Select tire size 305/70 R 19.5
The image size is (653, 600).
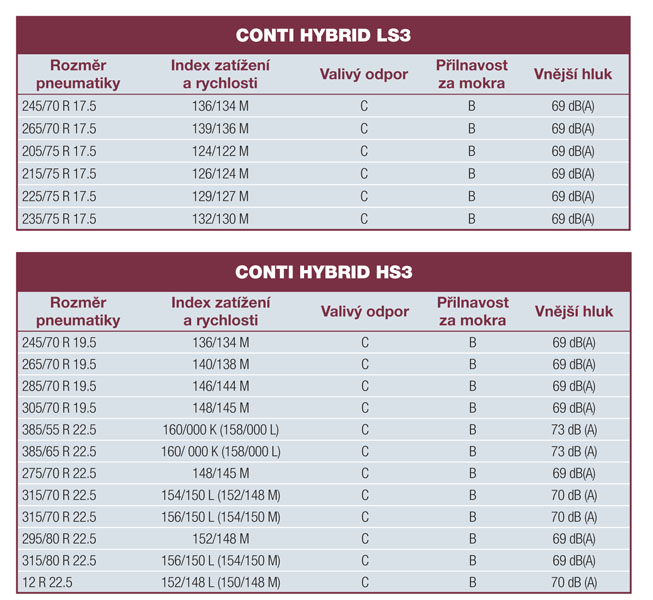click(x=59, y=408)
